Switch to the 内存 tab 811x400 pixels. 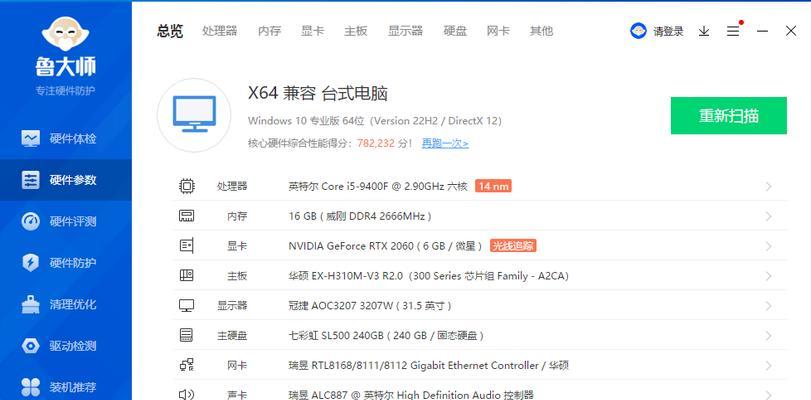[x=269, y=31]
